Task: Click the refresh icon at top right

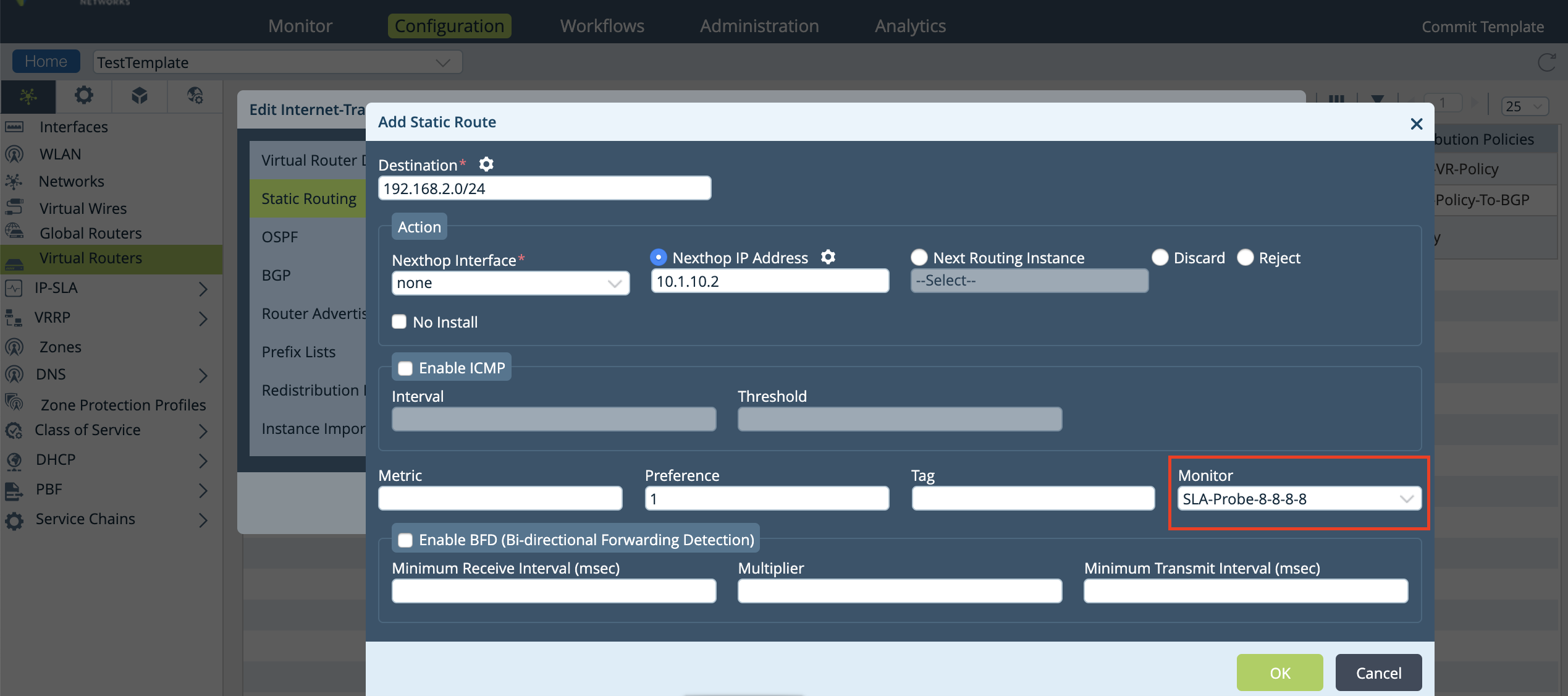Action: [1546, 62]
